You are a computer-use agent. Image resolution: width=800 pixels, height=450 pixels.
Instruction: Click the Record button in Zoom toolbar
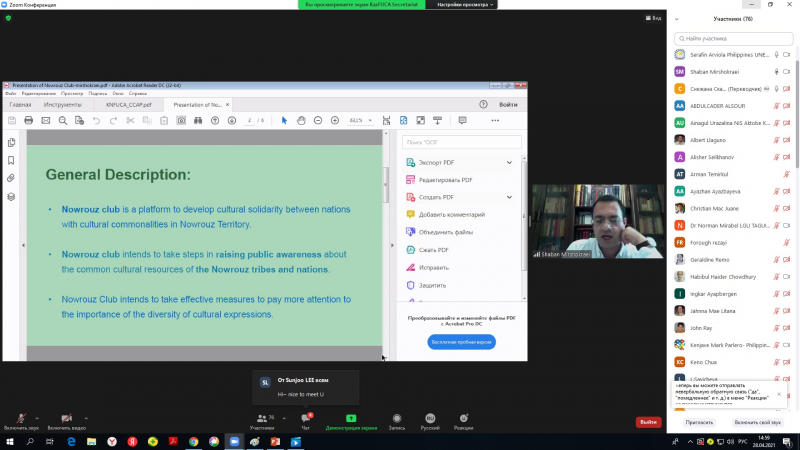click(397, 419)
